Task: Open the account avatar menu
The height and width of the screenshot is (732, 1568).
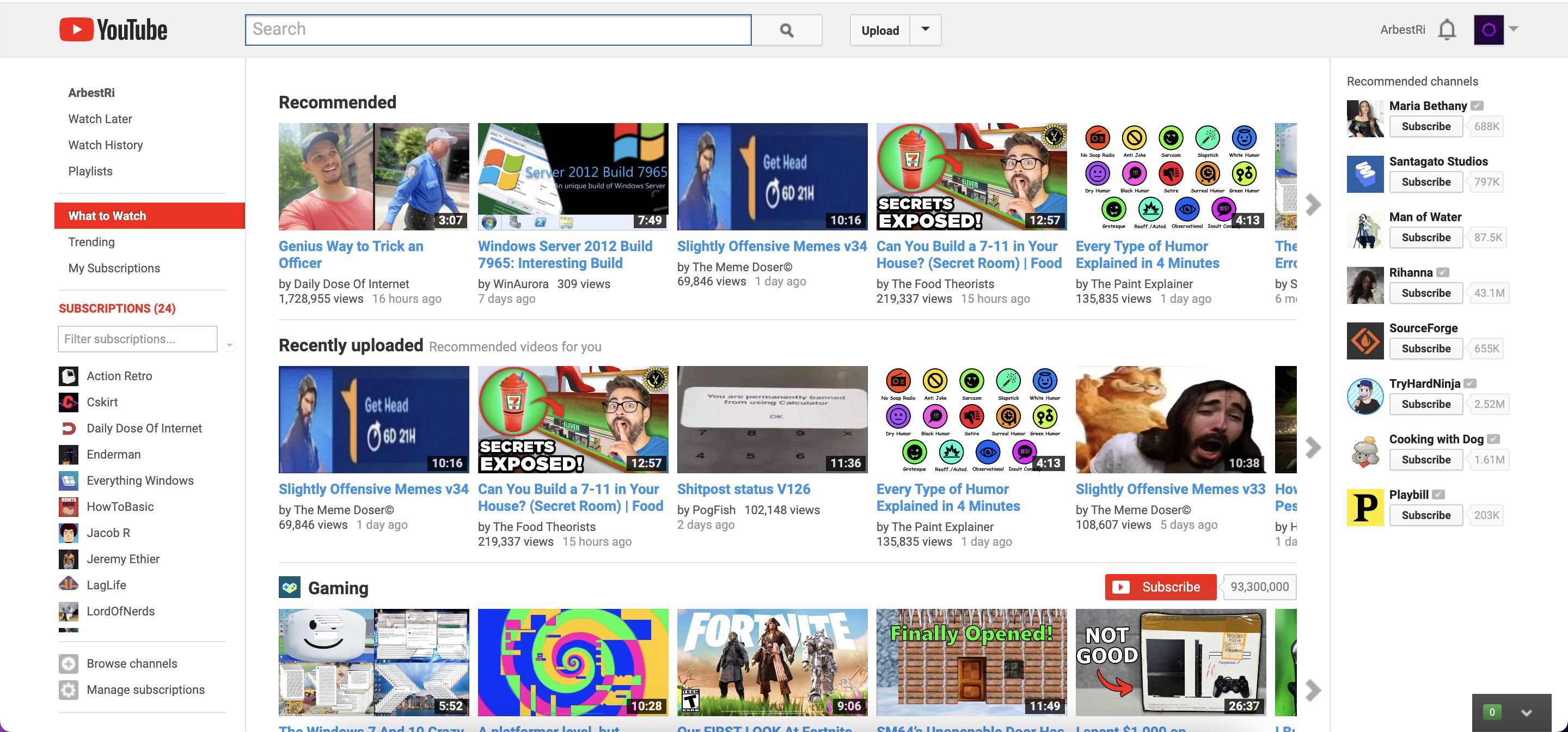Action: point(1489,30)
